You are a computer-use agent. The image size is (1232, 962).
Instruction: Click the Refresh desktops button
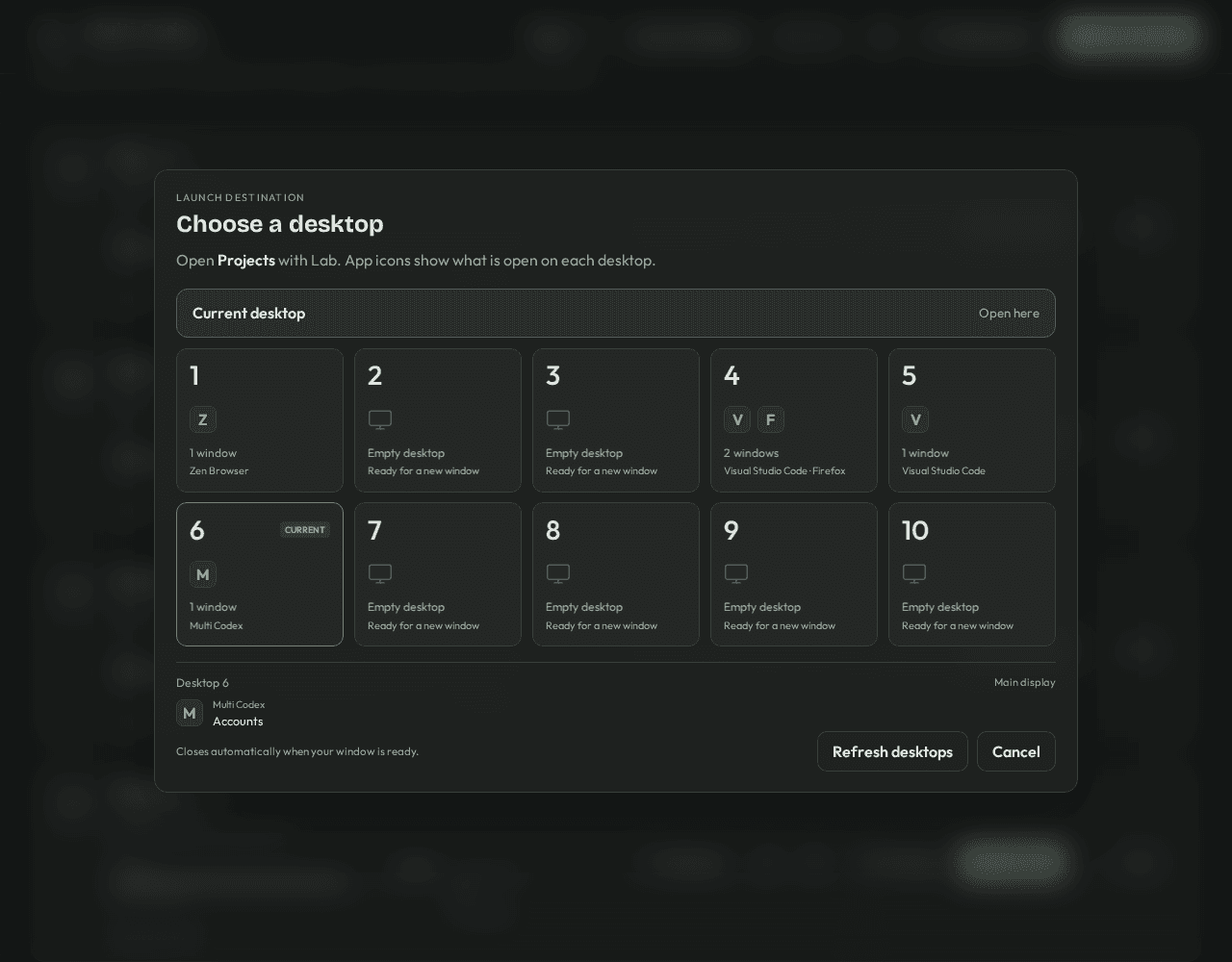pyautogui.click(x=892, y=751)
